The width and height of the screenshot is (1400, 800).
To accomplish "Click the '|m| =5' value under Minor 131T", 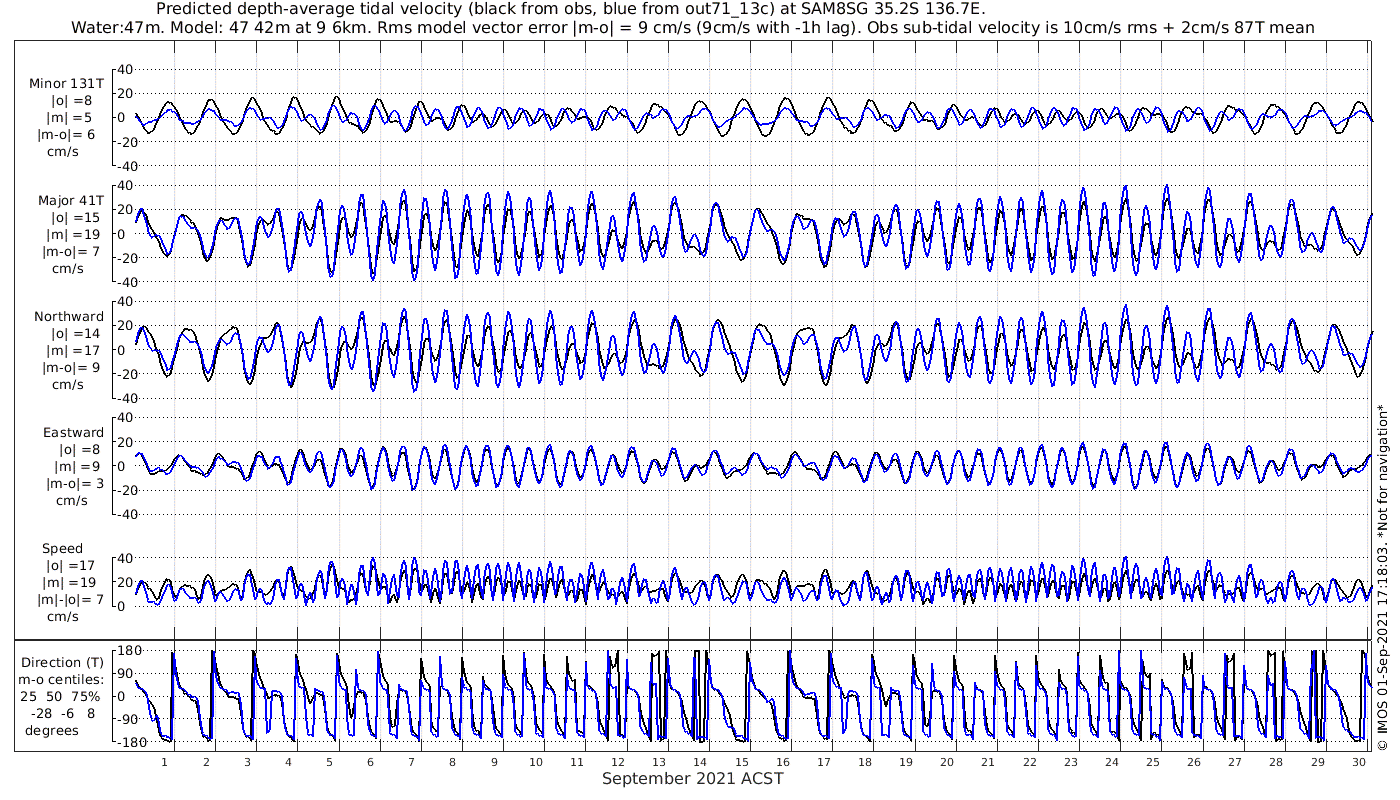I will (x=71, y=117).
